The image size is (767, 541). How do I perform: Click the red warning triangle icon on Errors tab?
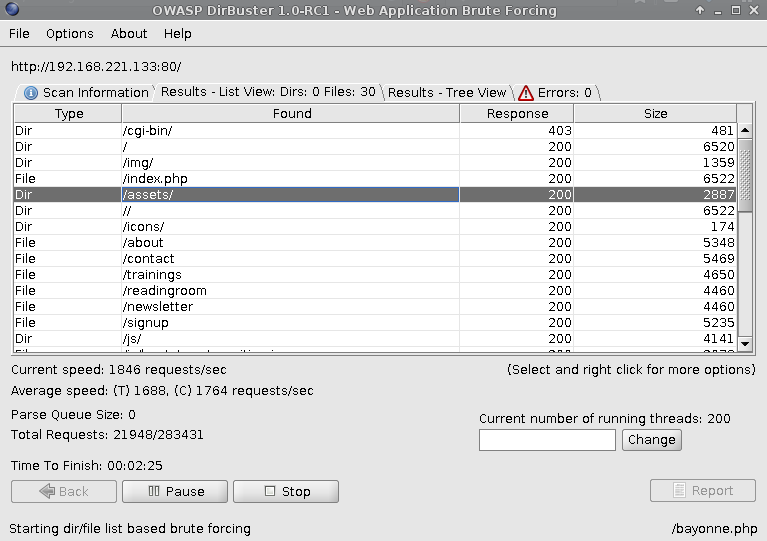tap(526, 93)
